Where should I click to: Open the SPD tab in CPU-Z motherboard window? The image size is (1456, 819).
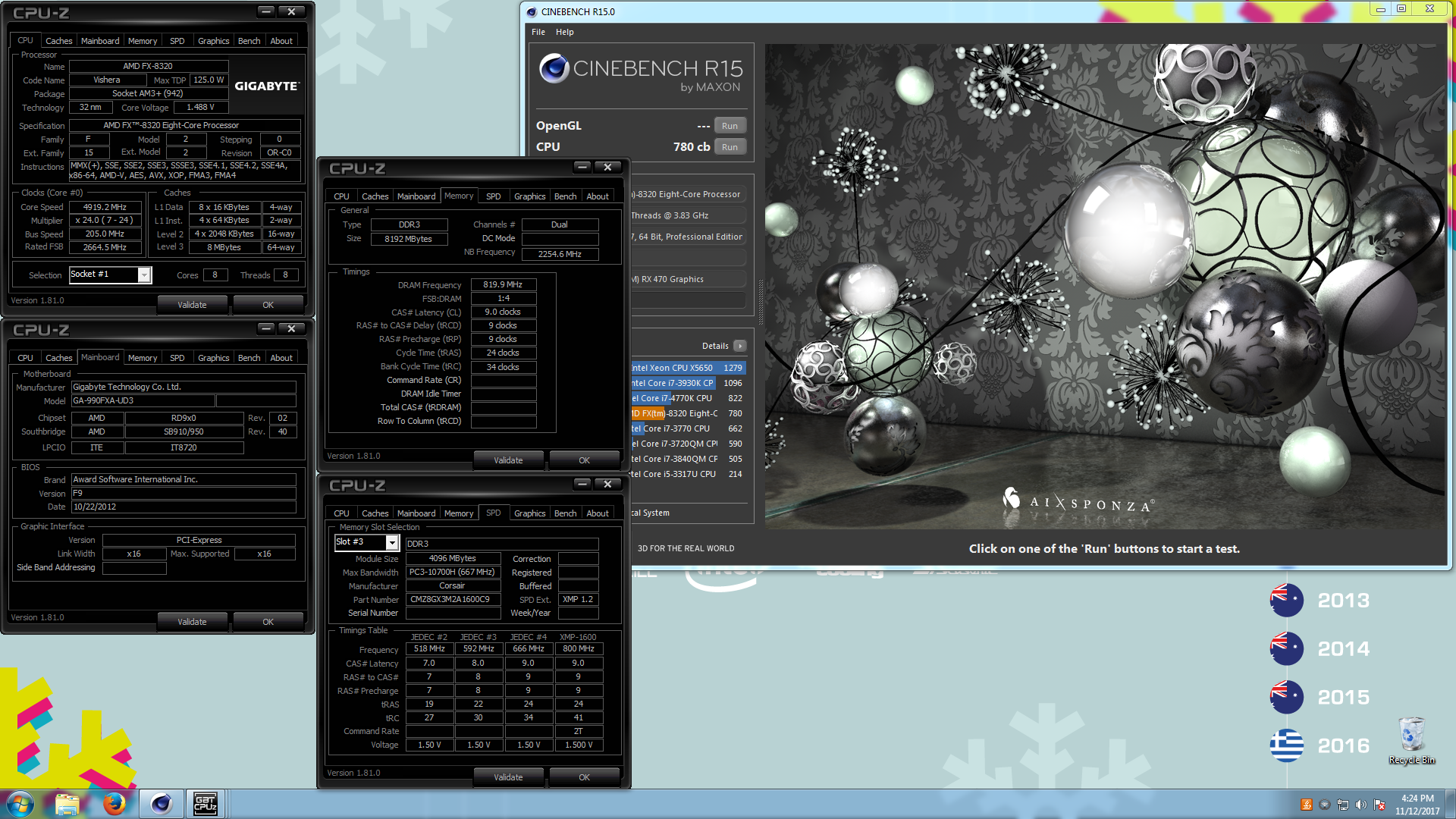pyautogui.click(x=177, y=358)
